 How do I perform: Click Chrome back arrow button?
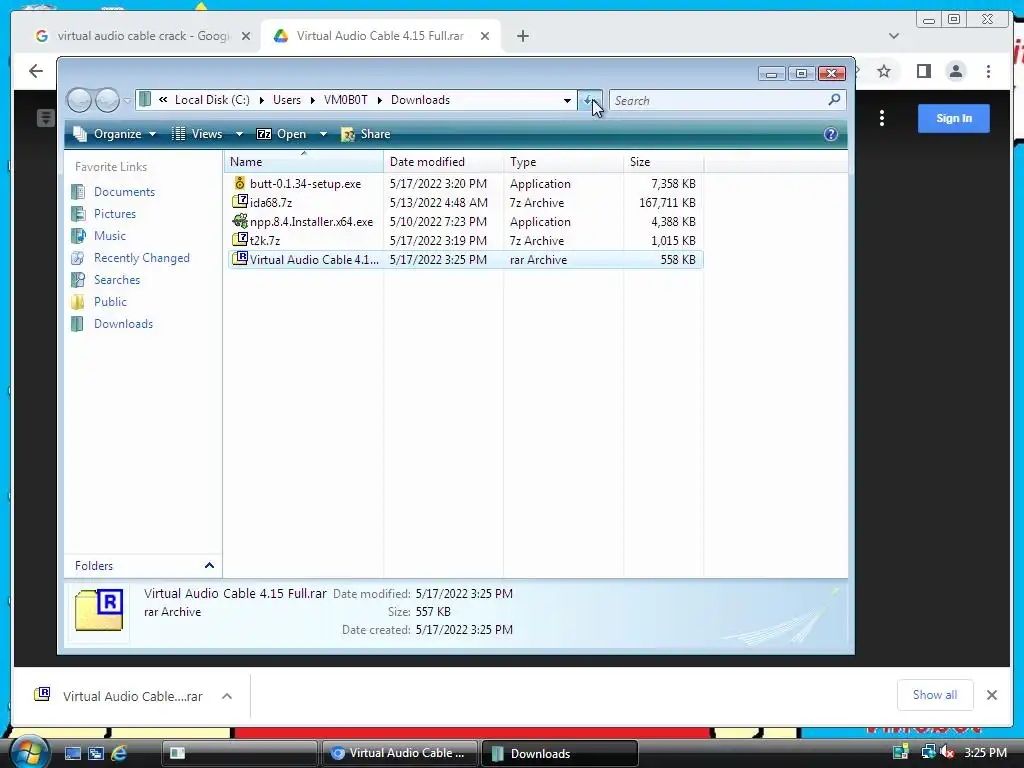[x=35, y=71]
